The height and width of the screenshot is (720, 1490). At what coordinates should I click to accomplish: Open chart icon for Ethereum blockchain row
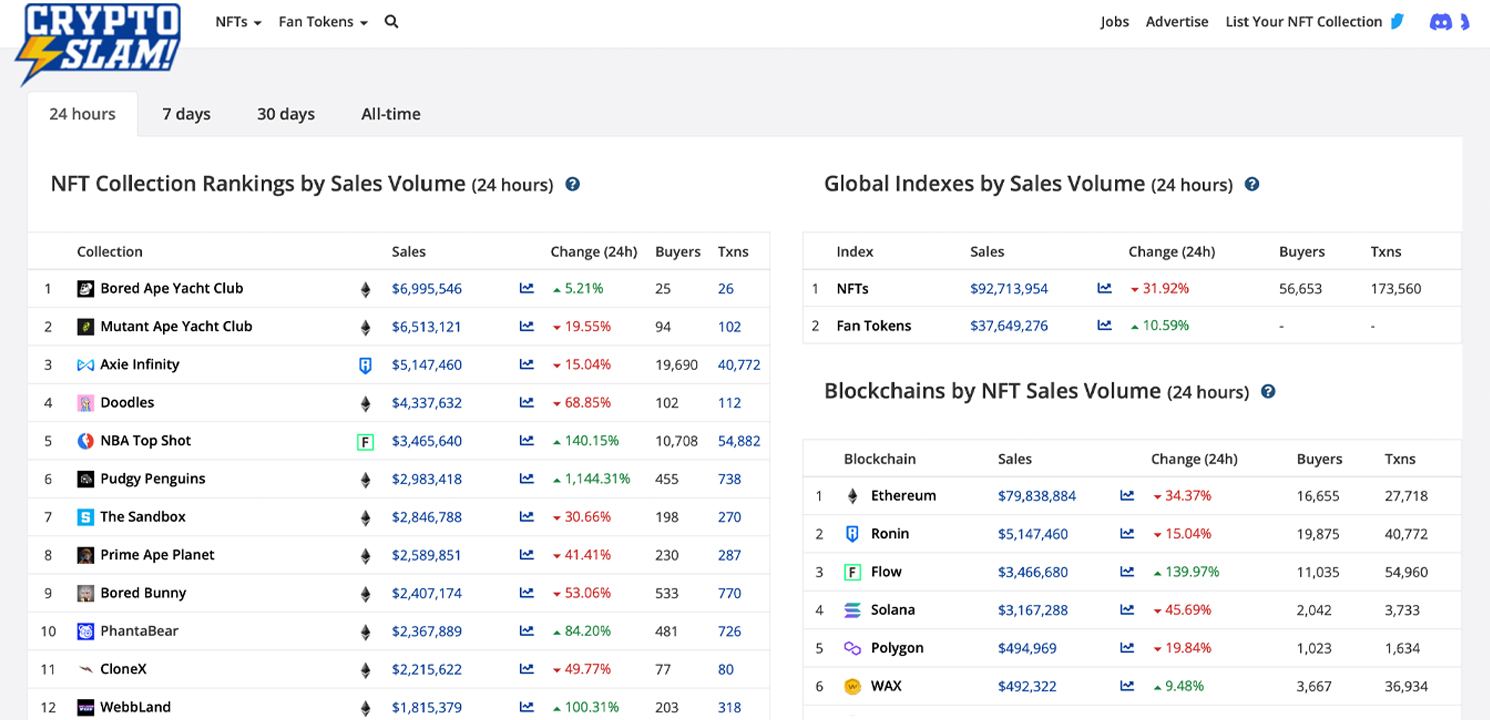(x=1127, y=495)
